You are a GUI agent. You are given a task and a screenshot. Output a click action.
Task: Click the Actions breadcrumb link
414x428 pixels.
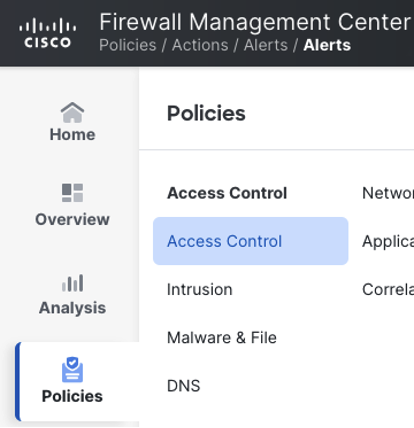pyautogui.click(x=200, y=45)
